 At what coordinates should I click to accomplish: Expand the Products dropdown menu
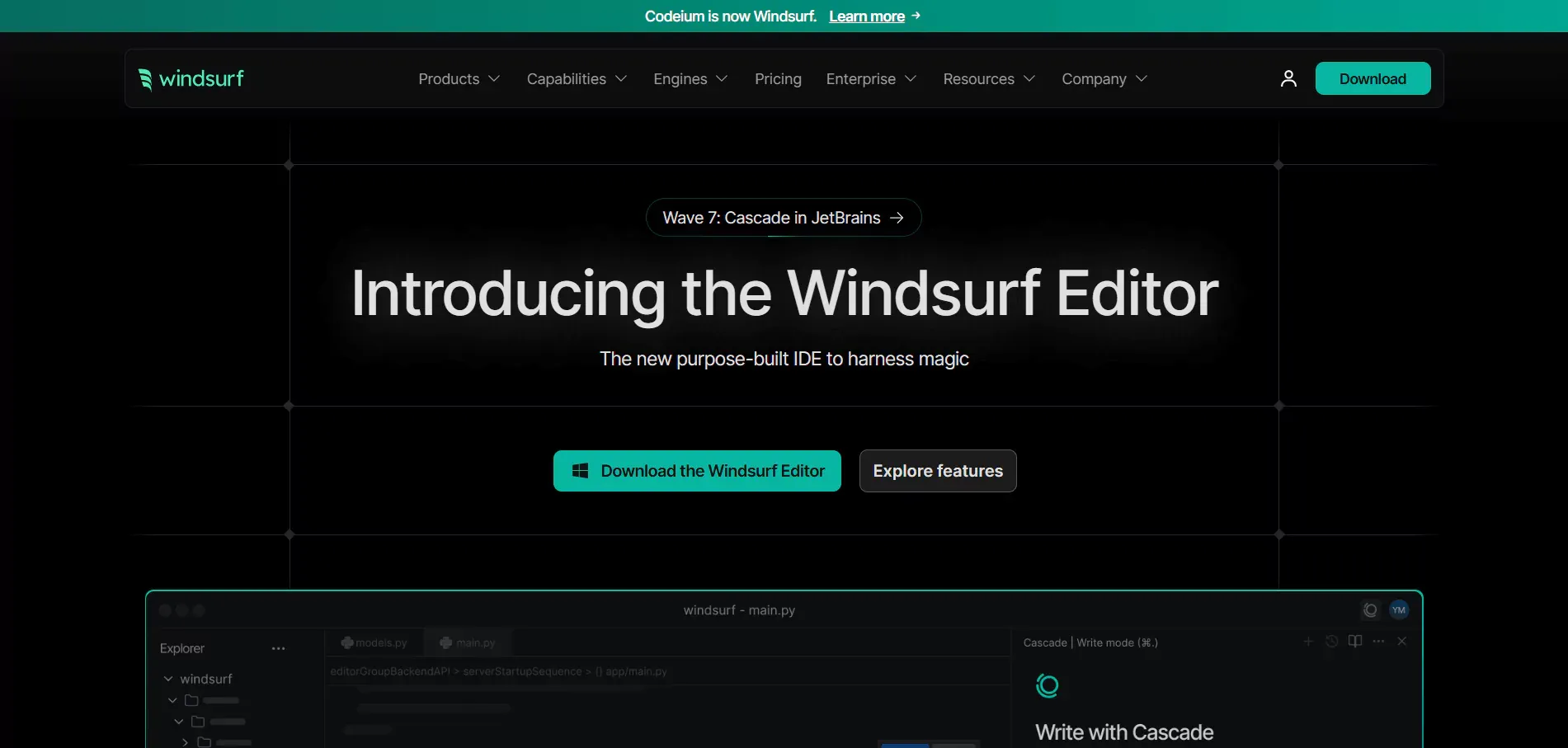(459, 78)
